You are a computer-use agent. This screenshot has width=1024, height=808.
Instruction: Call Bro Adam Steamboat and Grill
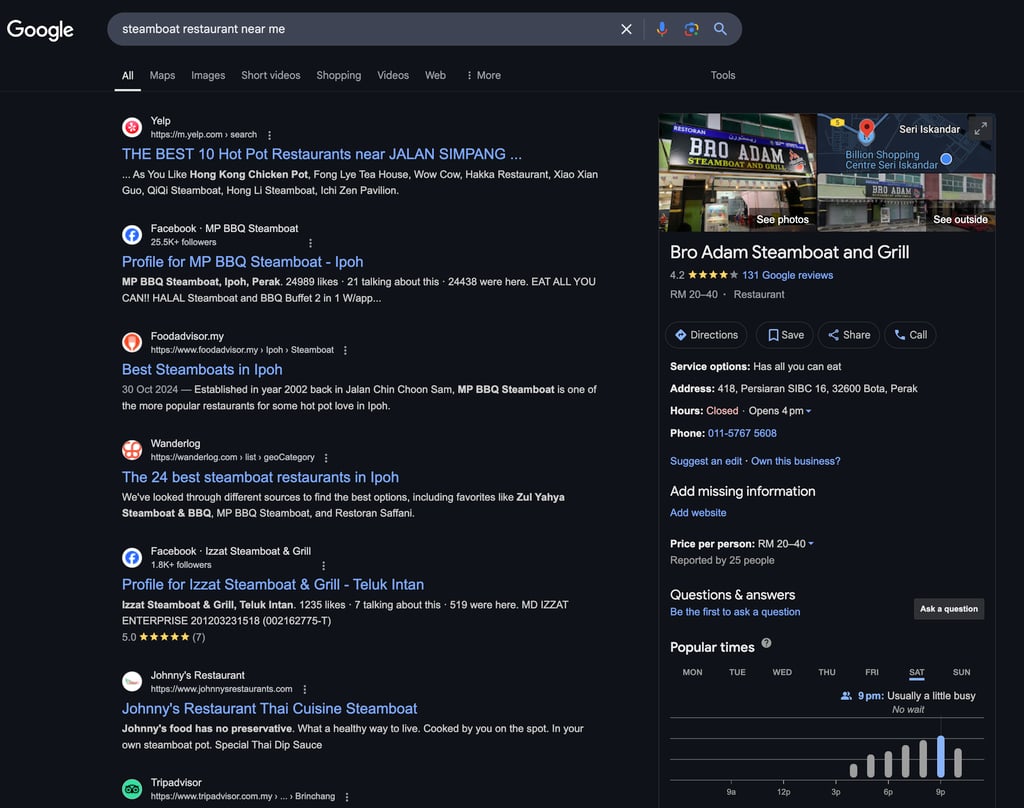click(910, 335)
